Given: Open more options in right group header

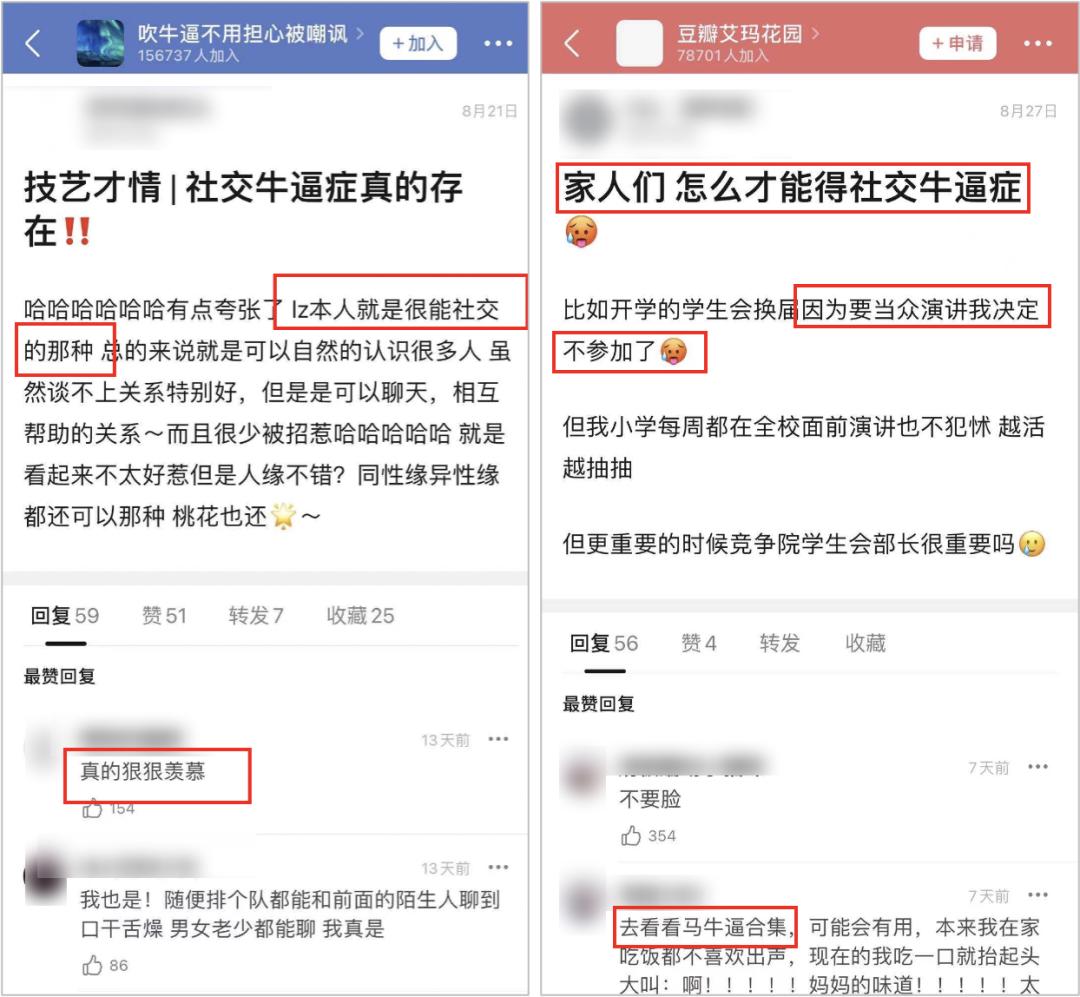Looking at the screenshot, I should tap(1037, 43).
